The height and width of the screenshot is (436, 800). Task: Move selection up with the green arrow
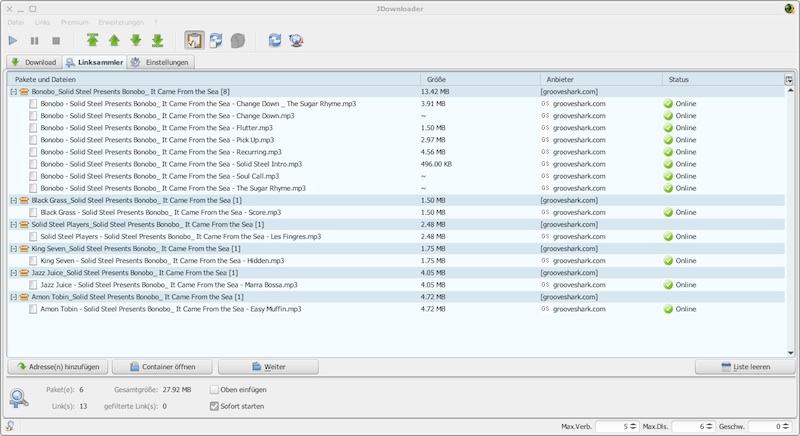[114, 40]
